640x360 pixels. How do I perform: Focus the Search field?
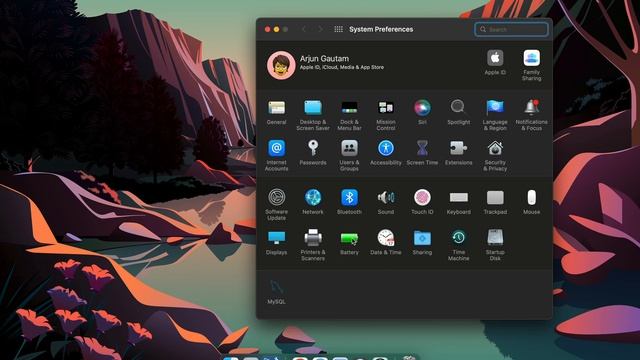(511, 29)
